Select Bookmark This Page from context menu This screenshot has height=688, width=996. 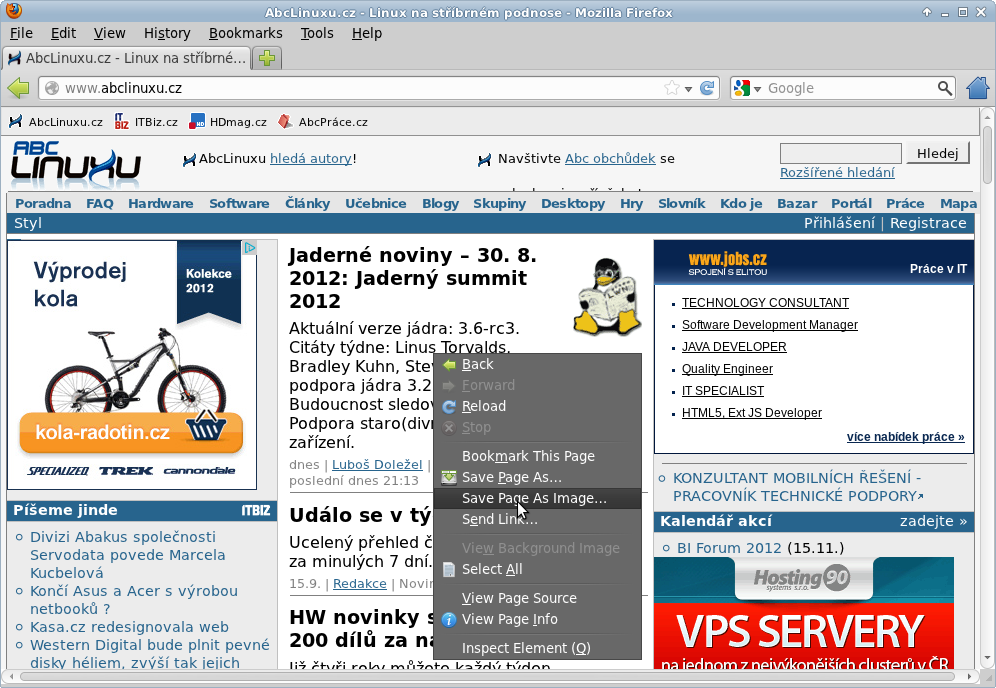click(537, 456)
